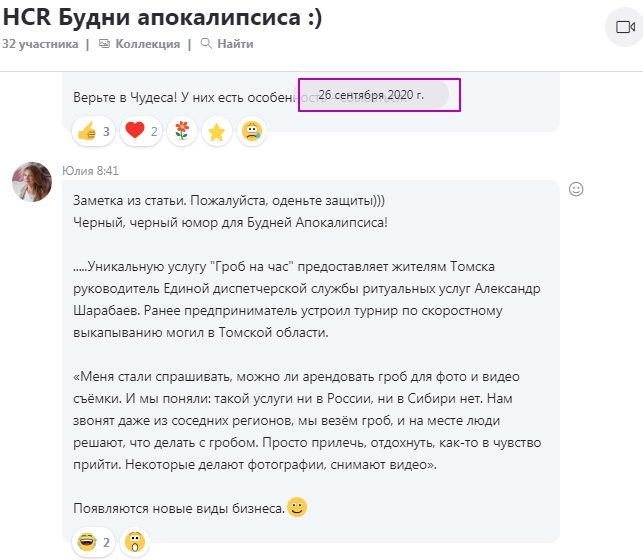
Task: Toggle the laughing face reaction with count 2
Action: pyautogui.click(x=93, y=542)
